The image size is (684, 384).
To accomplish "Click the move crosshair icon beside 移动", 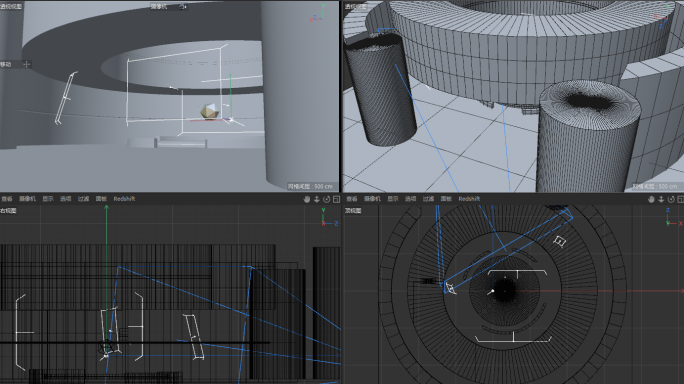I will pyautogui.click(x=27, y=65).
